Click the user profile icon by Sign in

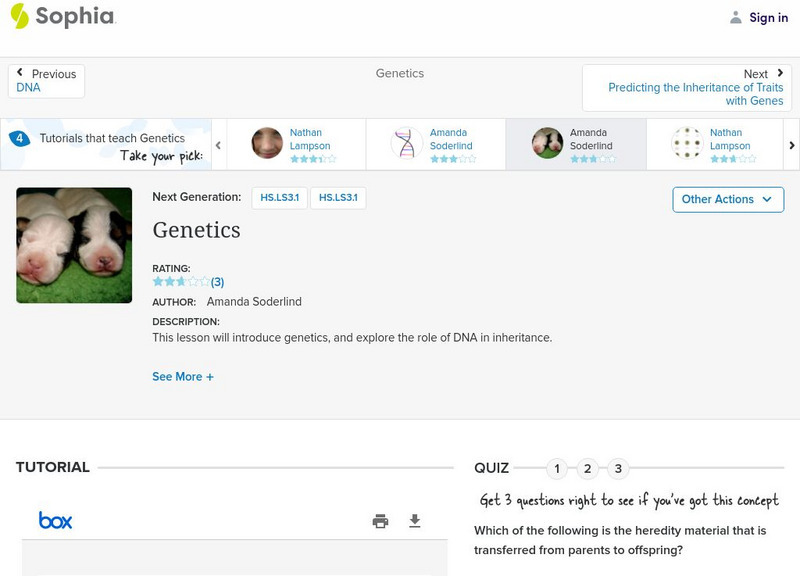coord(736,17)
